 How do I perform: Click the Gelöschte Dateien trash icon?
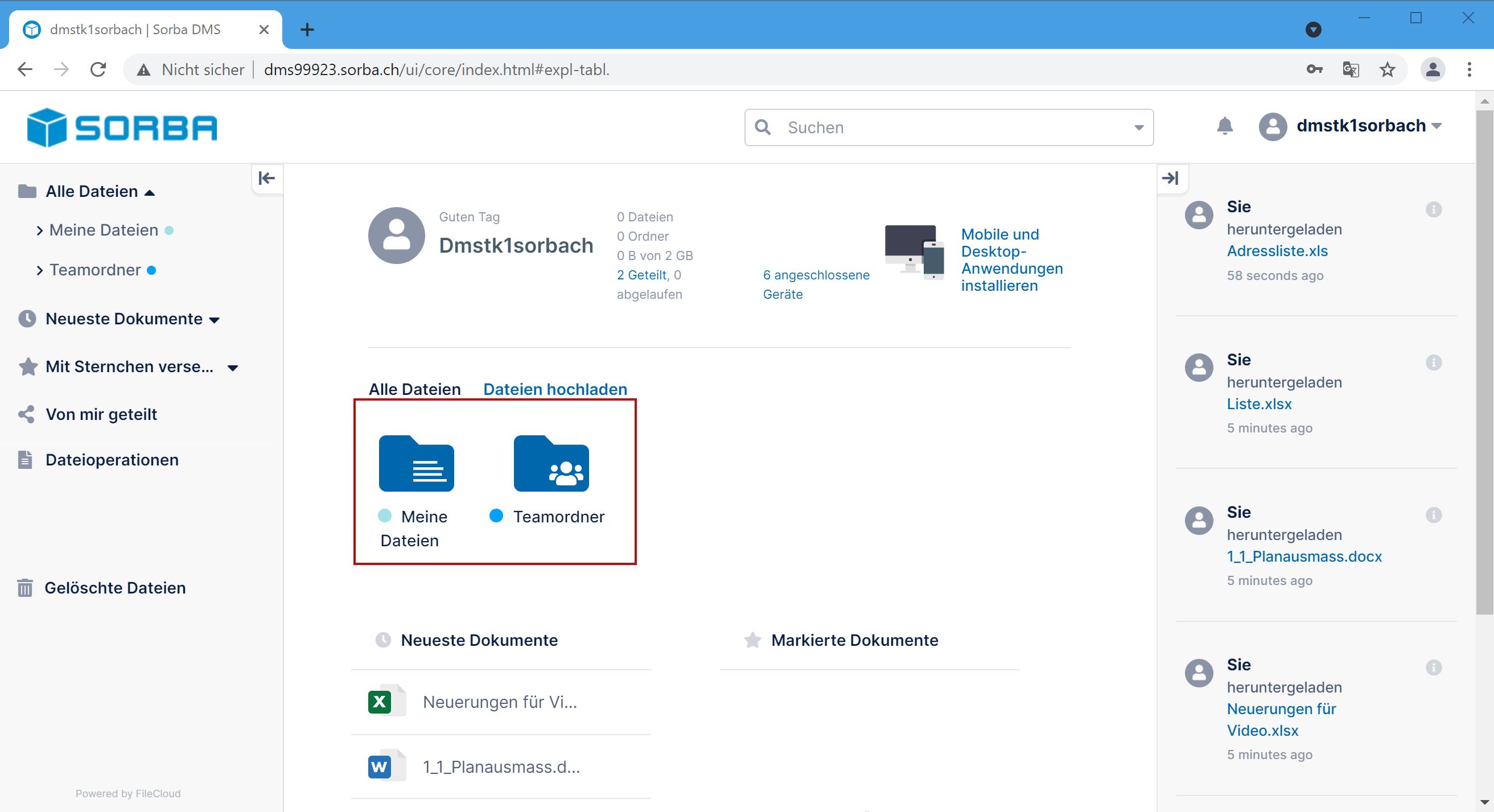pyautogui.click(x=25, y=588)
